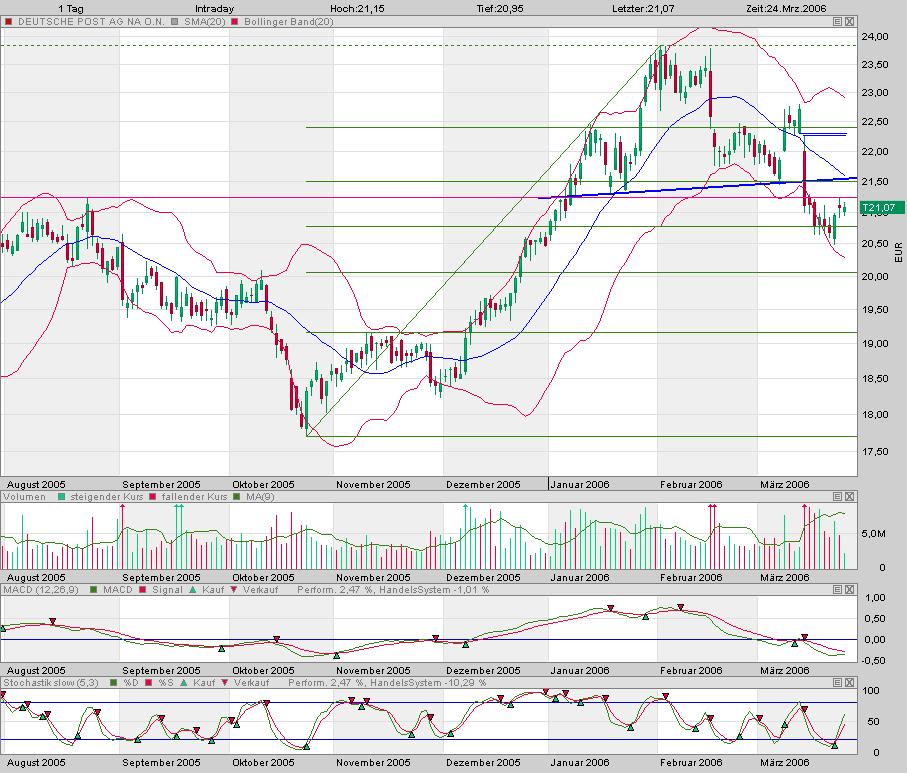Viewport: 907px width, 773px height.
Task: Click the green Kauf triangle icon in MACD legend
Action: [x=191, y=589]
